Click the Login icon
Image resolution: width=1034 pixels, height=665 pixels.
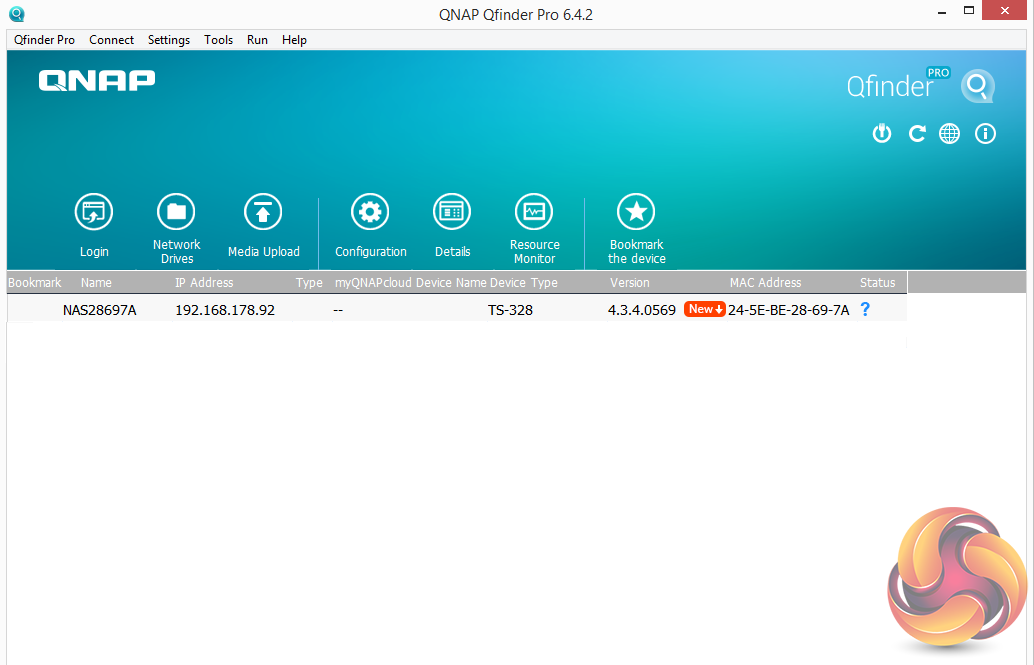(x=94, y=212)
